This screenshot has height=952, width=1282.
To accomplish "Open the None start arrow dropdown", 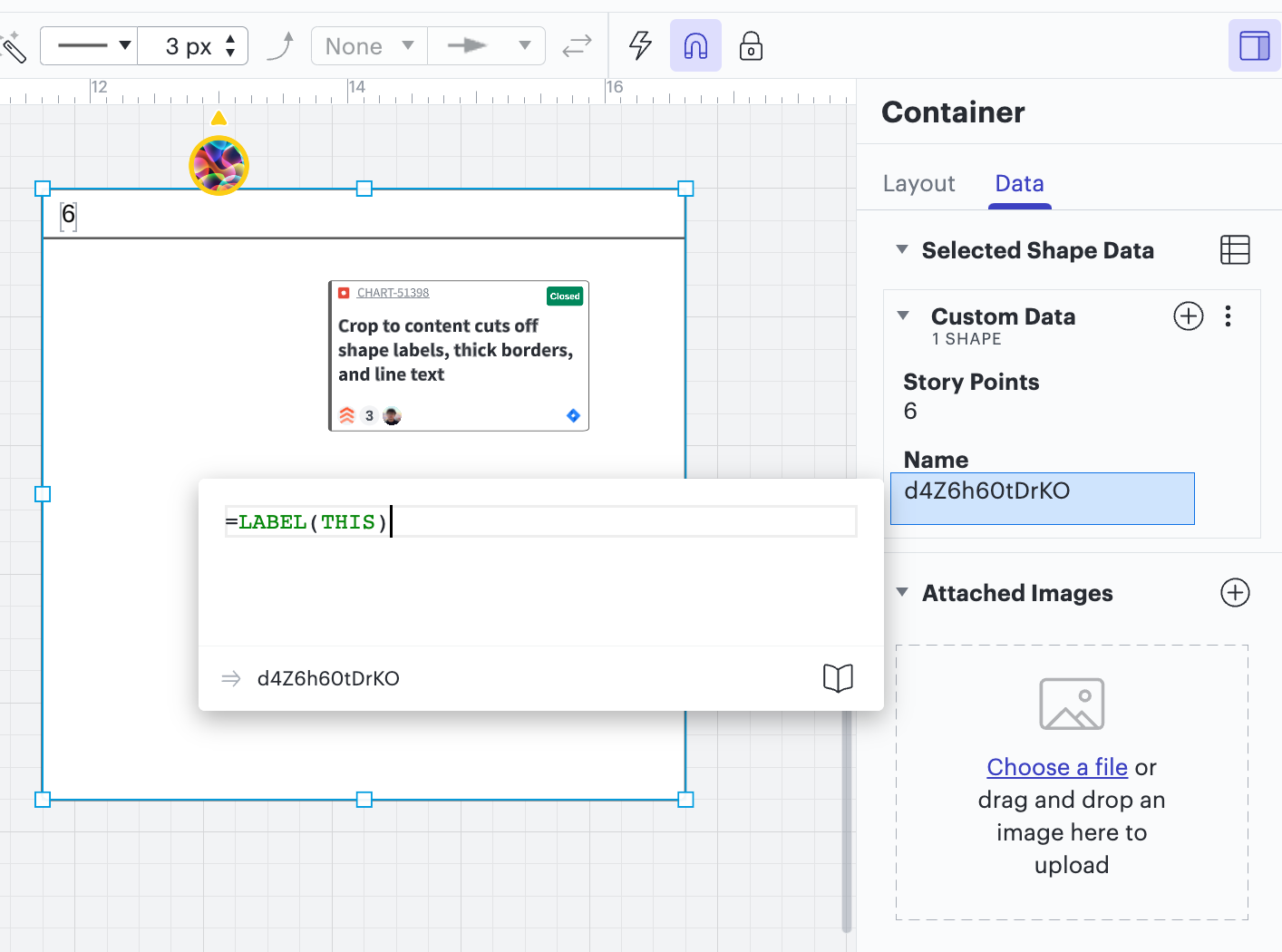I will tap(369, 45).
